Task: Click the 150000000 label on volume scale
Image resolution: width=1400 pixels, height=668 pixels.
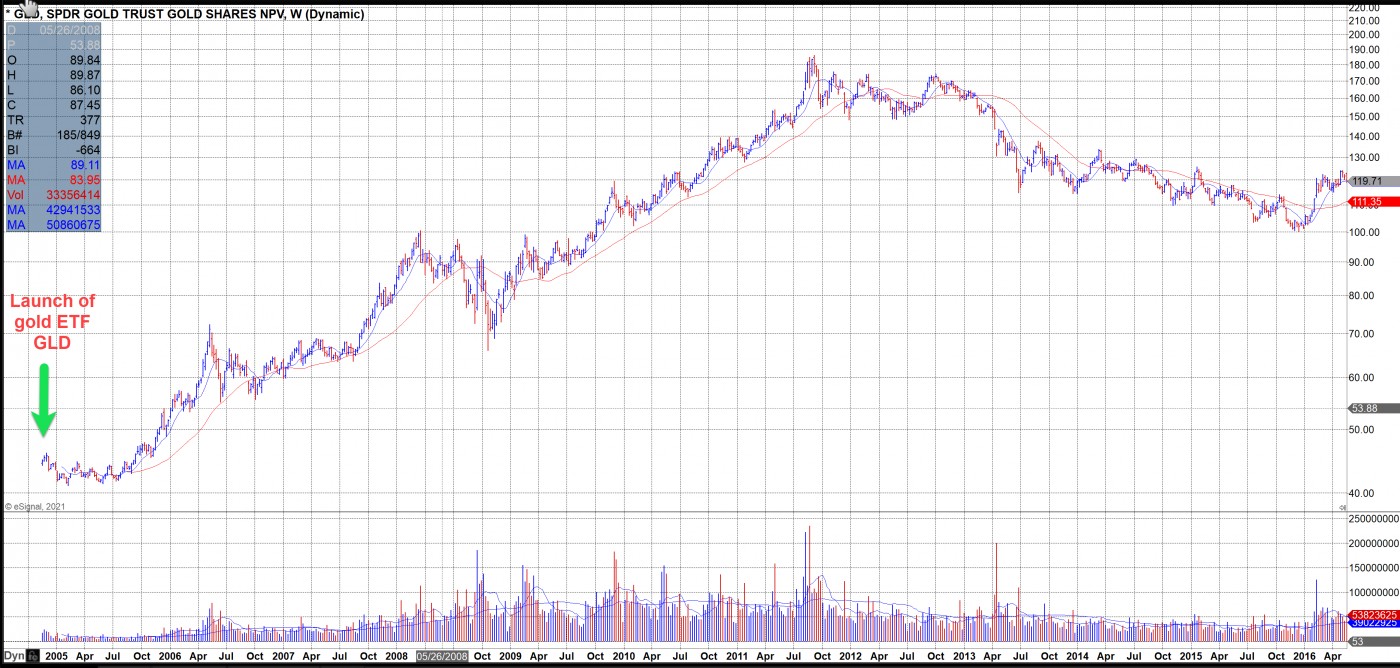Action: pyautogui.click(x=1374, y=569)
